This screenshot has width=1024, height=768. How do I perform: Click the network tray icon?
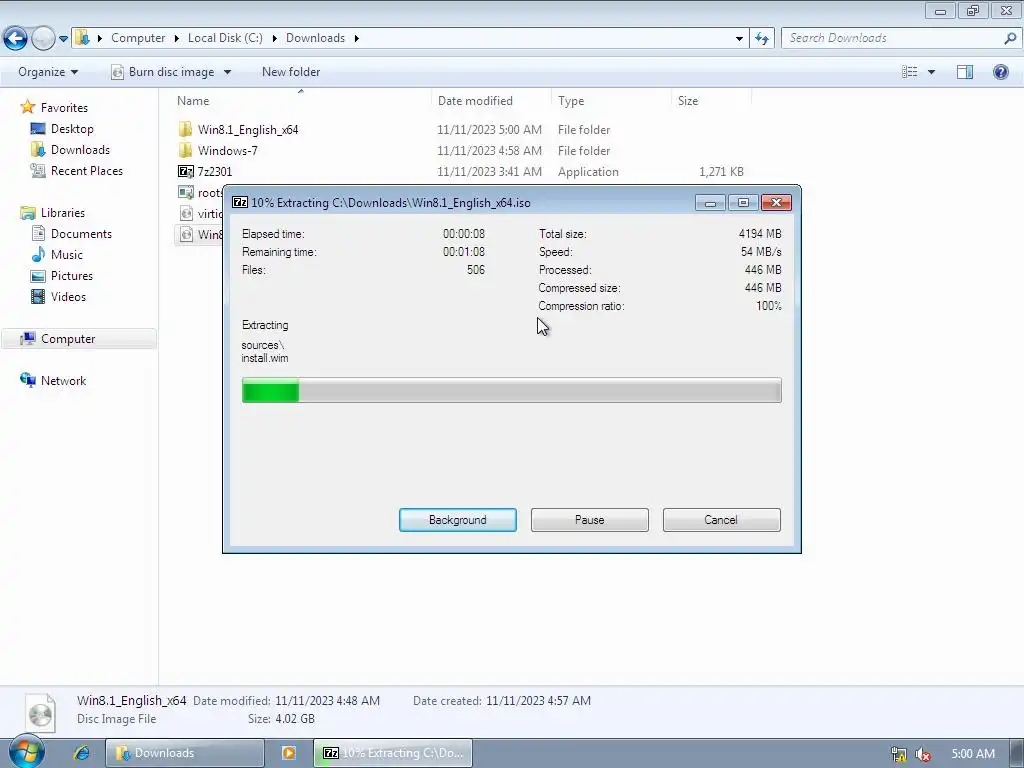coord(899,754)
